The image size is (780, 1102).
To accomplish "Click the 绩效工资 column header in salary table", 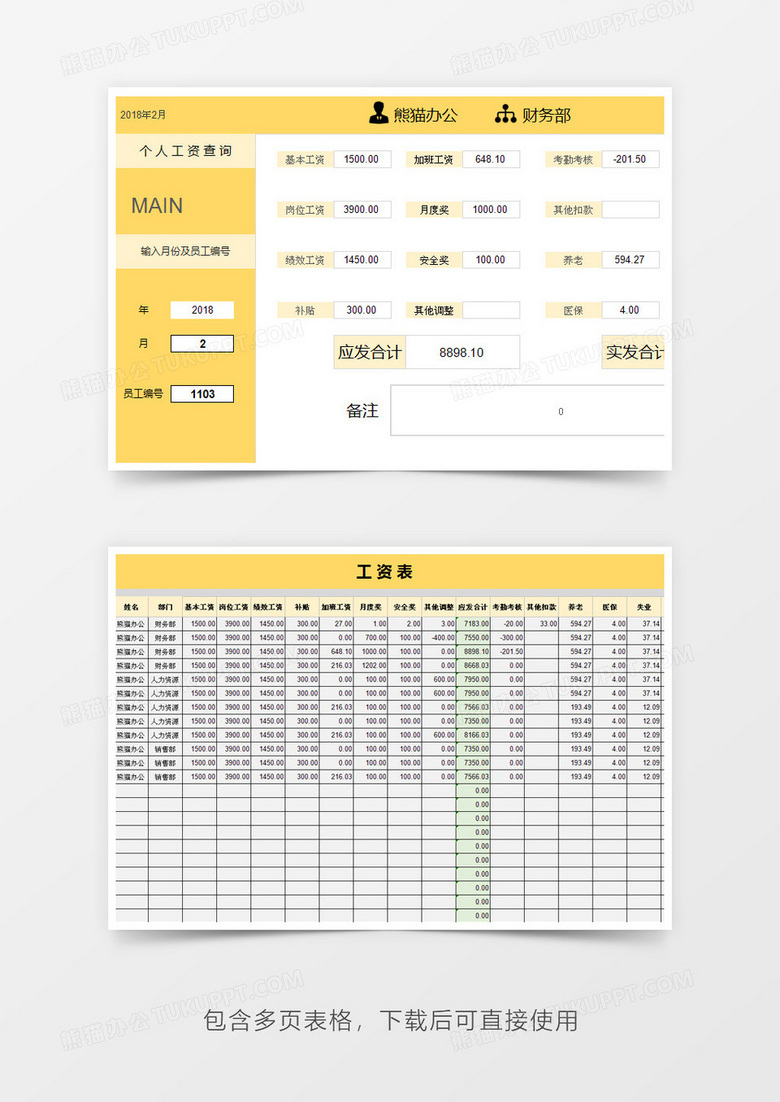I will point(268,607).
